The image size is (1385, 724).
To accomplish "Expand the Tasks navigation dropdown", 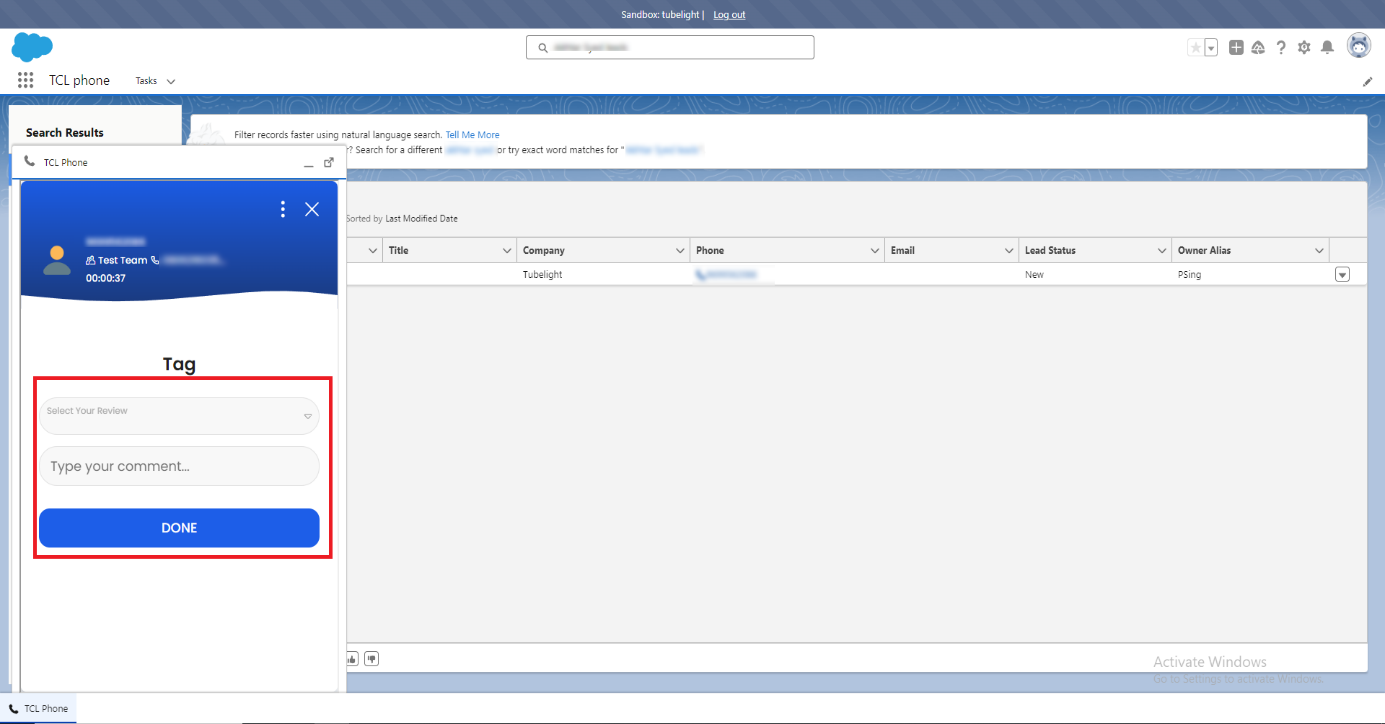I will point(171,81).
